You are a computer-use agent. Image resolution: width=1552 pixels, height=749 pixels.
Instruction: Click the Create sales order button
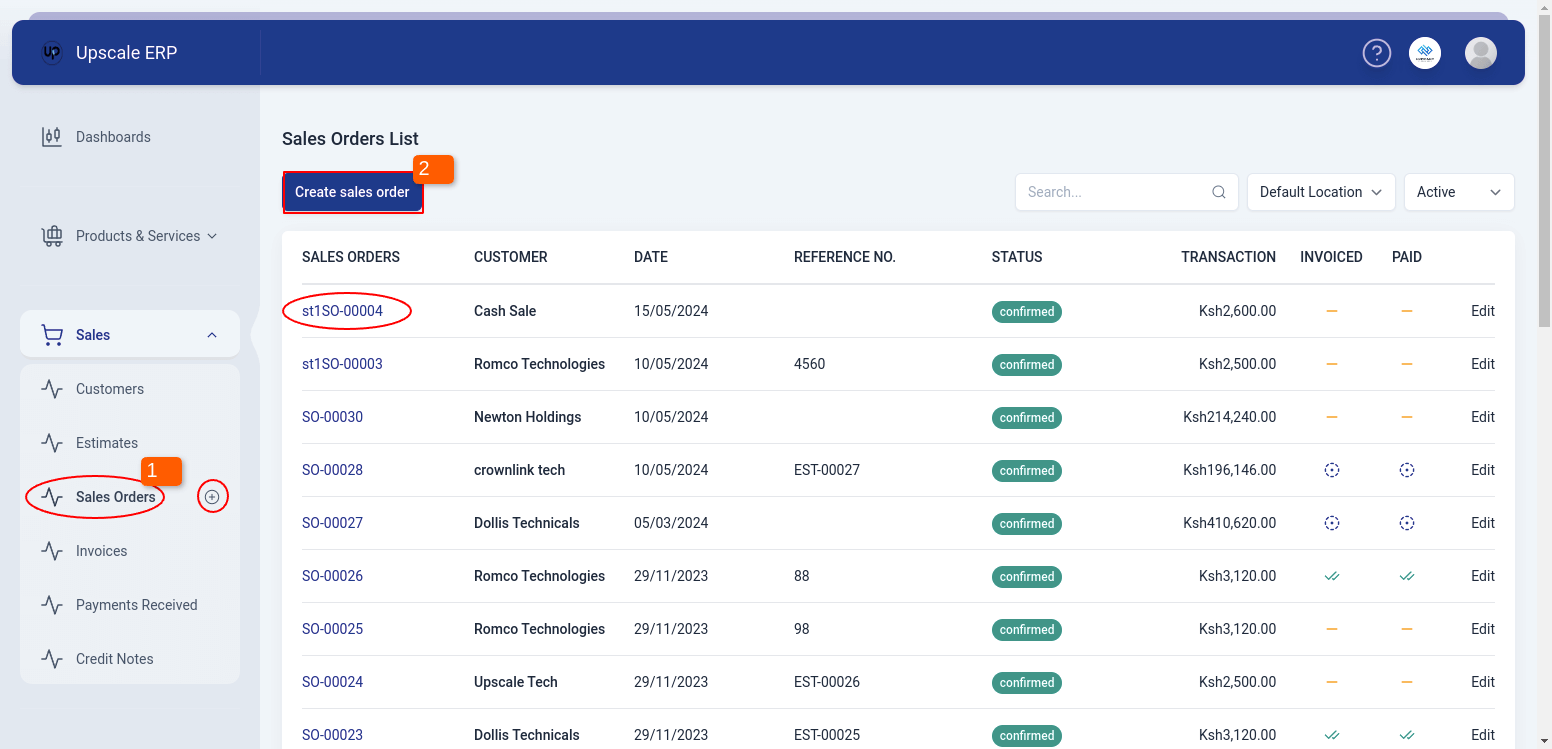tap(352, 192)
